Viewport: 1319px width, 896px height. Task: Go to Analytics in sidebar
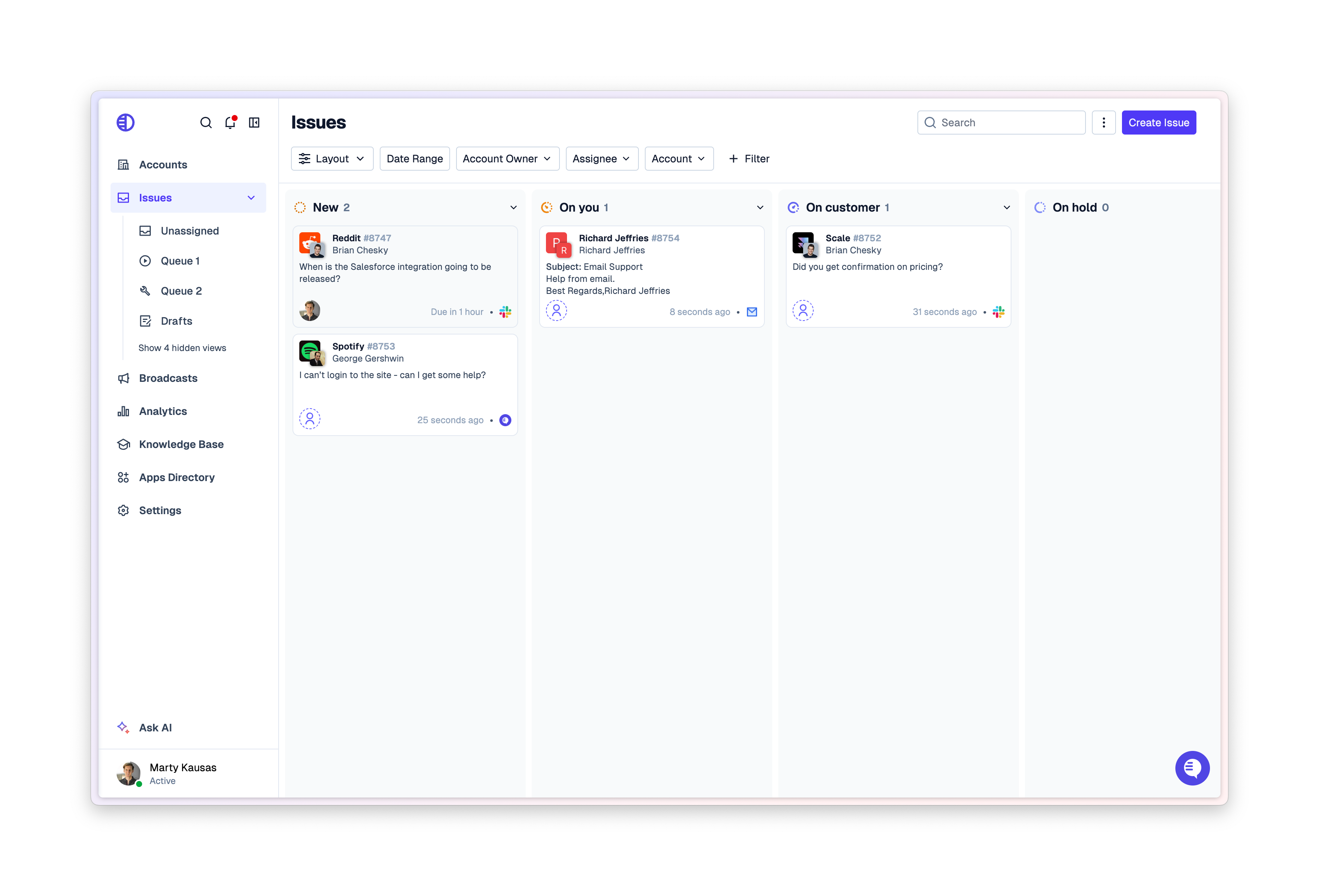point(162,411)
